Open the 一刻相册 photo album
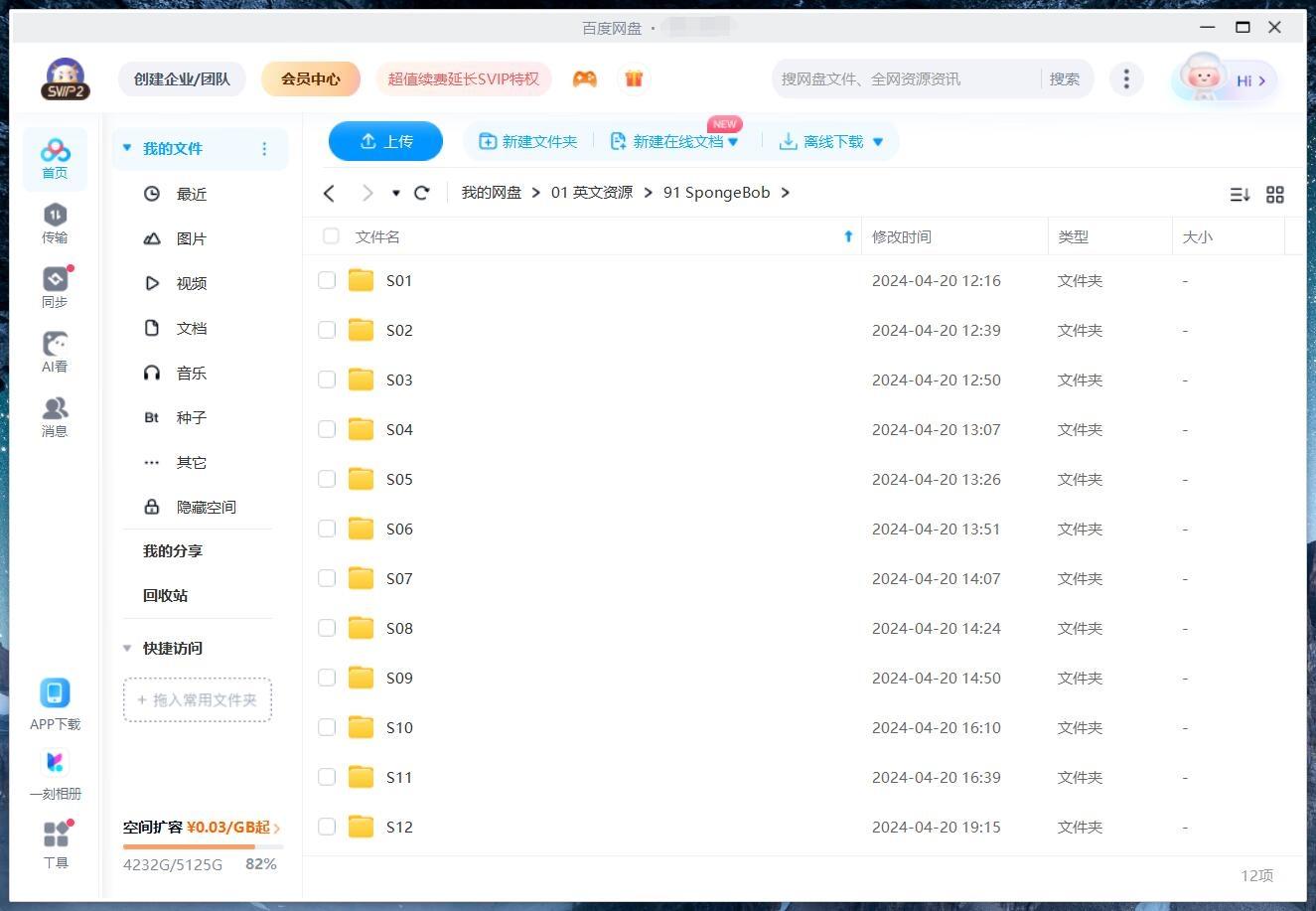This screenshot has width=1316, height=911. [x=56, y=774]
